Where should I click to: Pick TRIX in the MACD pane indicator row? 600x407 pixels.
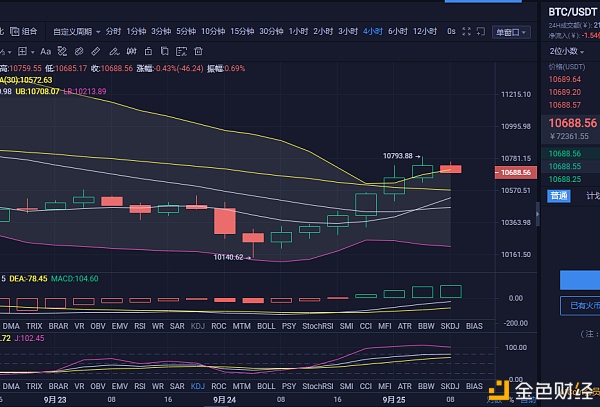click(x=34, y=326)
